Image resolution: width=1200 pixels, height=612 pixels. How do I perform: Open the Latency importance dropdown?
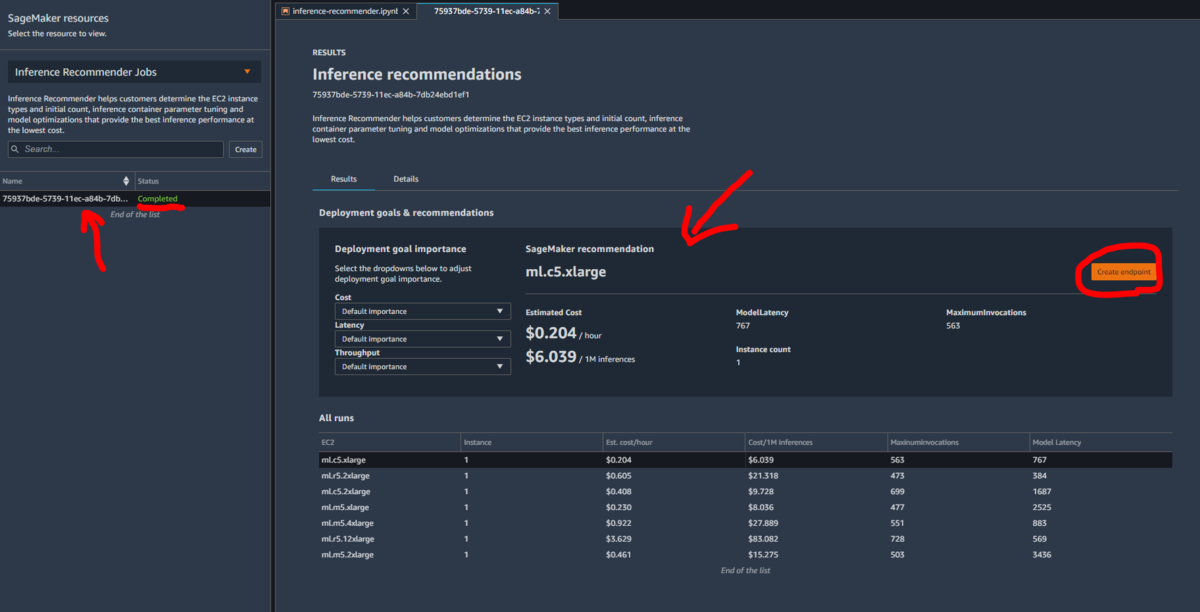coord(423,339)
